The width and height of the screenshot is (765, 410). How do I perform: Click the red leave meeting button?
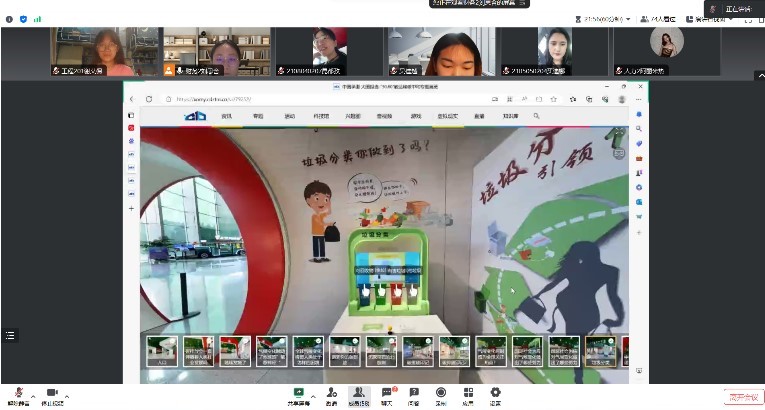coord(743,396)
